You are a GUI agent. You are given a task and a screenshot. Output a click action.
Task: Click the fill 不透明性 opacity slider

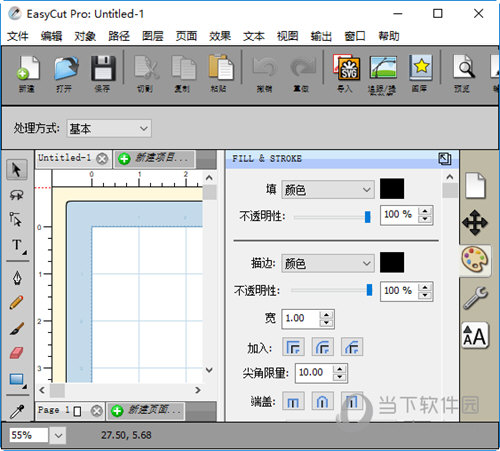pyautogui.click(x=332, y=217)
